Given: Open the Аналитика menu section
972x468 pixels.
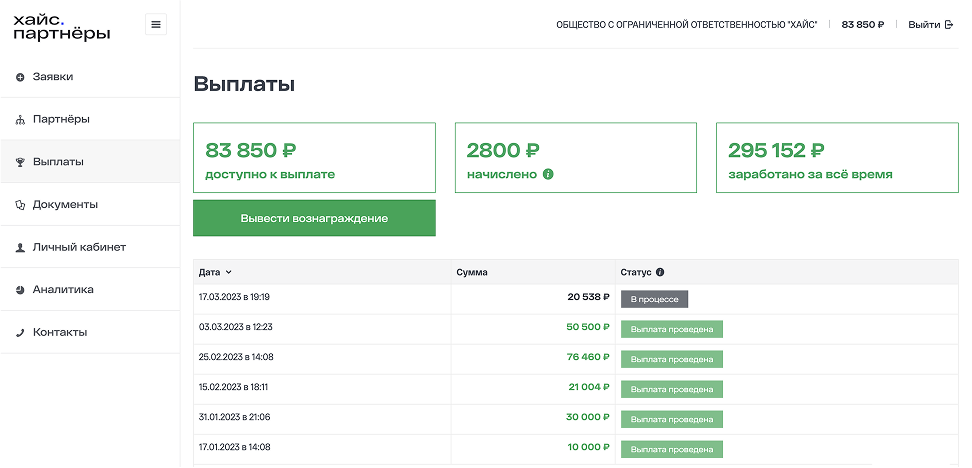Looking at the screenshot, I should (63, 290).
